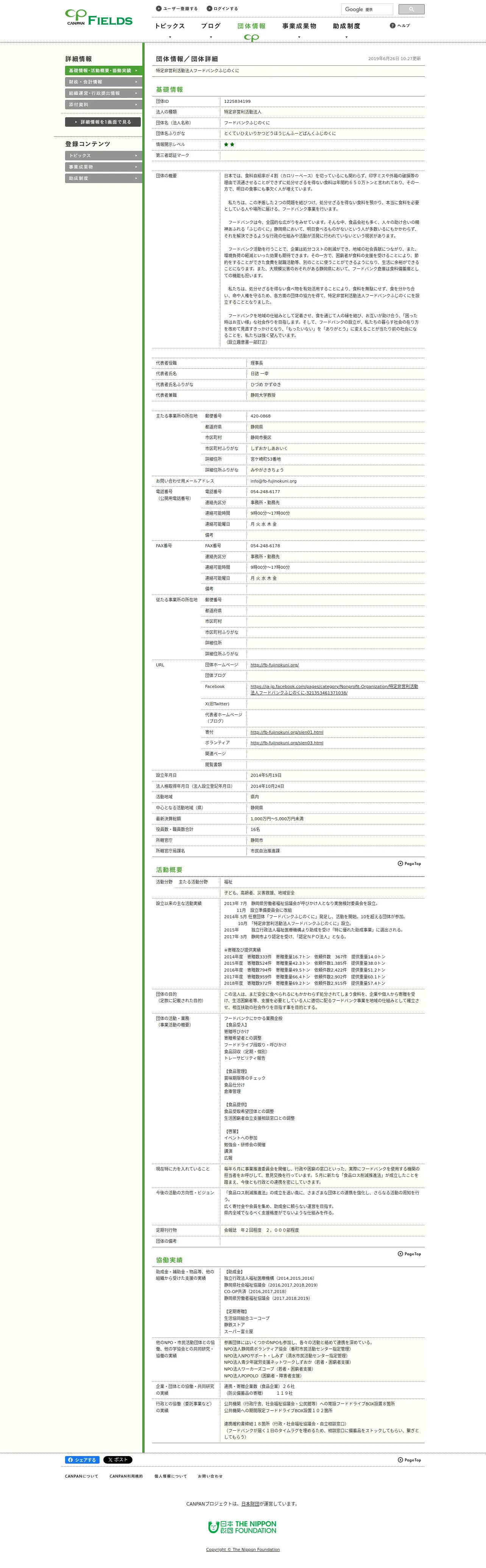This screenshot has width=486, height=1568.
Task: Click the ヘルプ link text
Action: point(404,26)
